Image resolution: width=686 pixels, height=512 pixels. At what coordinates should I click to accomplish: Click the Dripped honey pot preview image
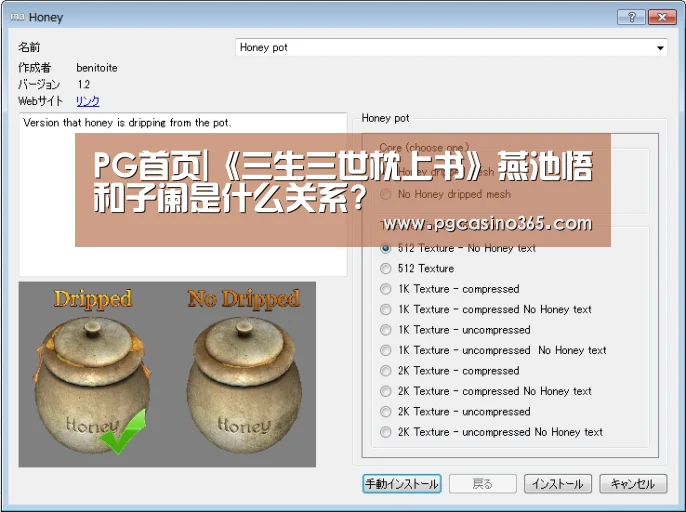(x=92, y=374)
